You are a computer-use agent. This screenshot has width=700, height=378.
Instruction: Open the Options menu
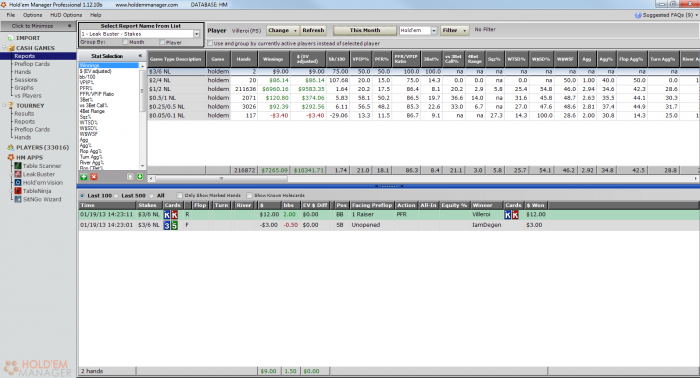[33, 15]
